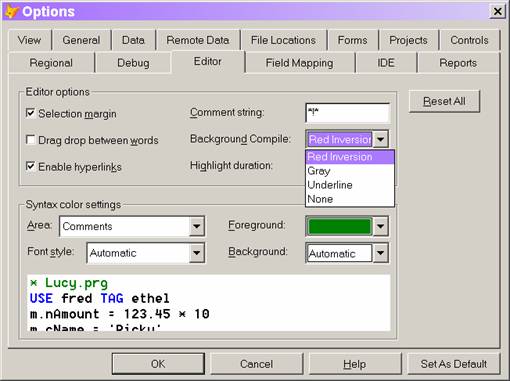Open the Background color dropdown arrow

(x=380, y=253)
